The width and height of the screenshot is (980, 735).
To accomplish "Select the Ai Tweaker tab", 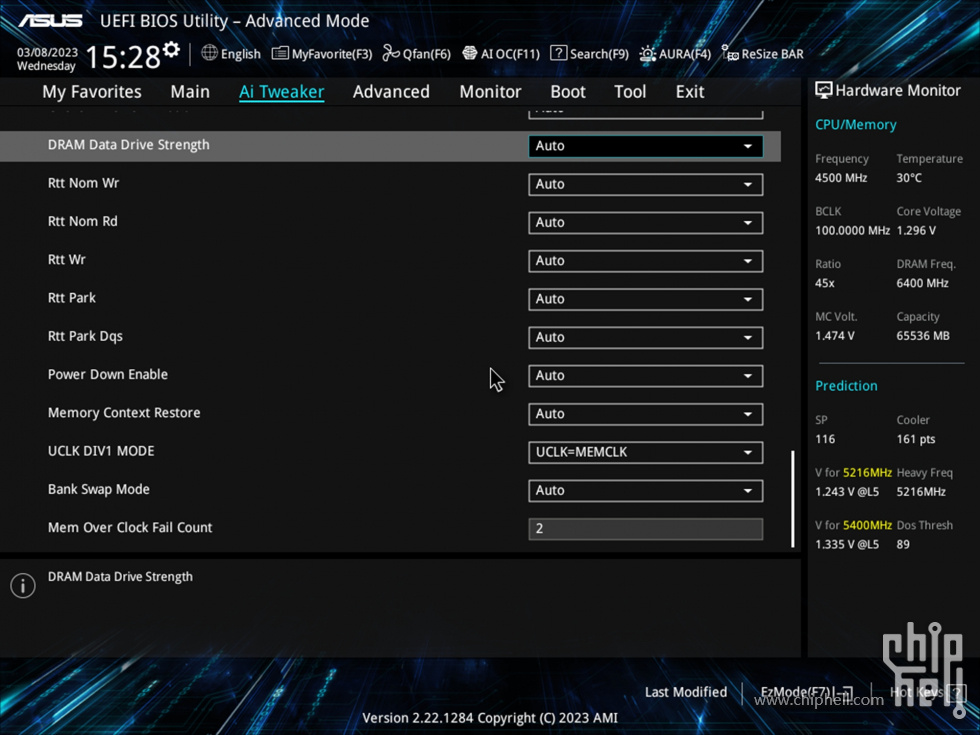I will pyautogui.click(x=281, y=92).
